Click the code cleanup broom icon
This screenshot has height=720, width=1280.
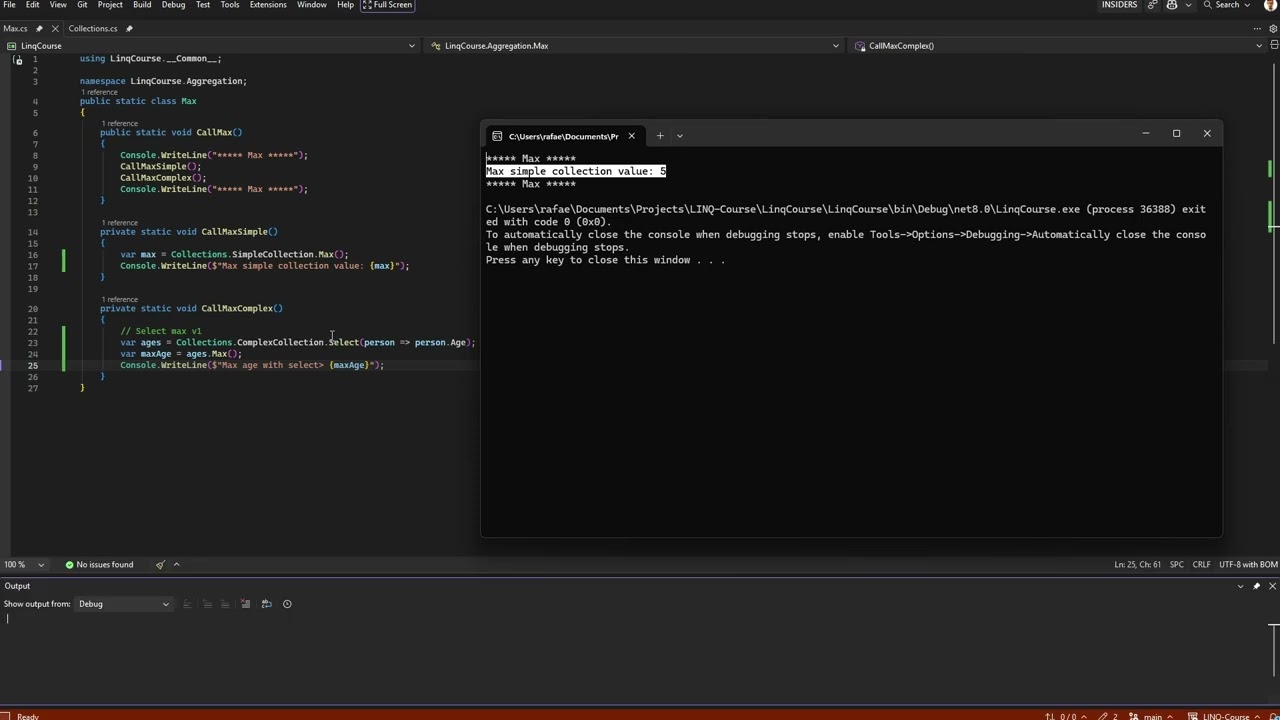pyautogui.click(x=160, y=565)
